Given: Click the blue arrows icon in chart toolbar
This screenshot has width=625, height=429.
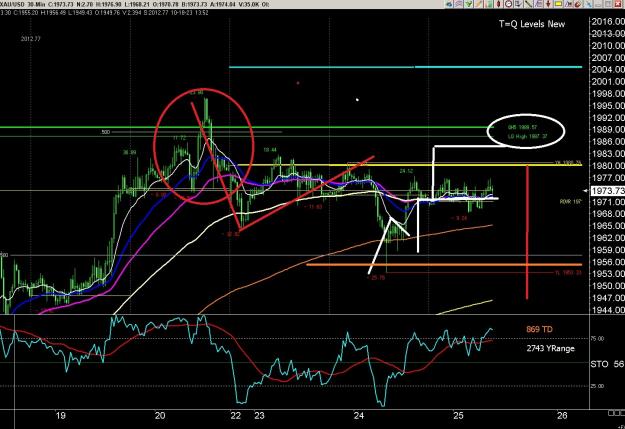Looking at the screenshot, I should (449, 4).
